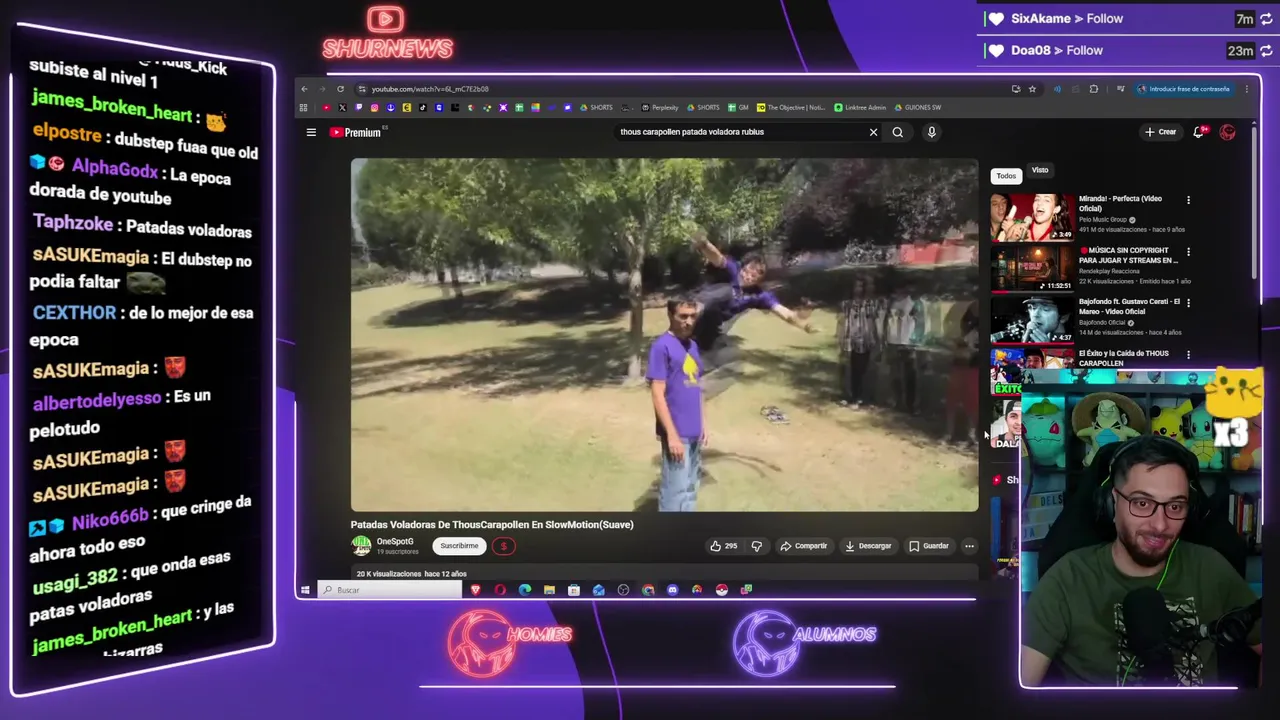The height and width of the screenshot is (720, 1280).
Task: Open the YouTube hamburger guide menu
Action: pyautogui.click(x=311, y=132)
